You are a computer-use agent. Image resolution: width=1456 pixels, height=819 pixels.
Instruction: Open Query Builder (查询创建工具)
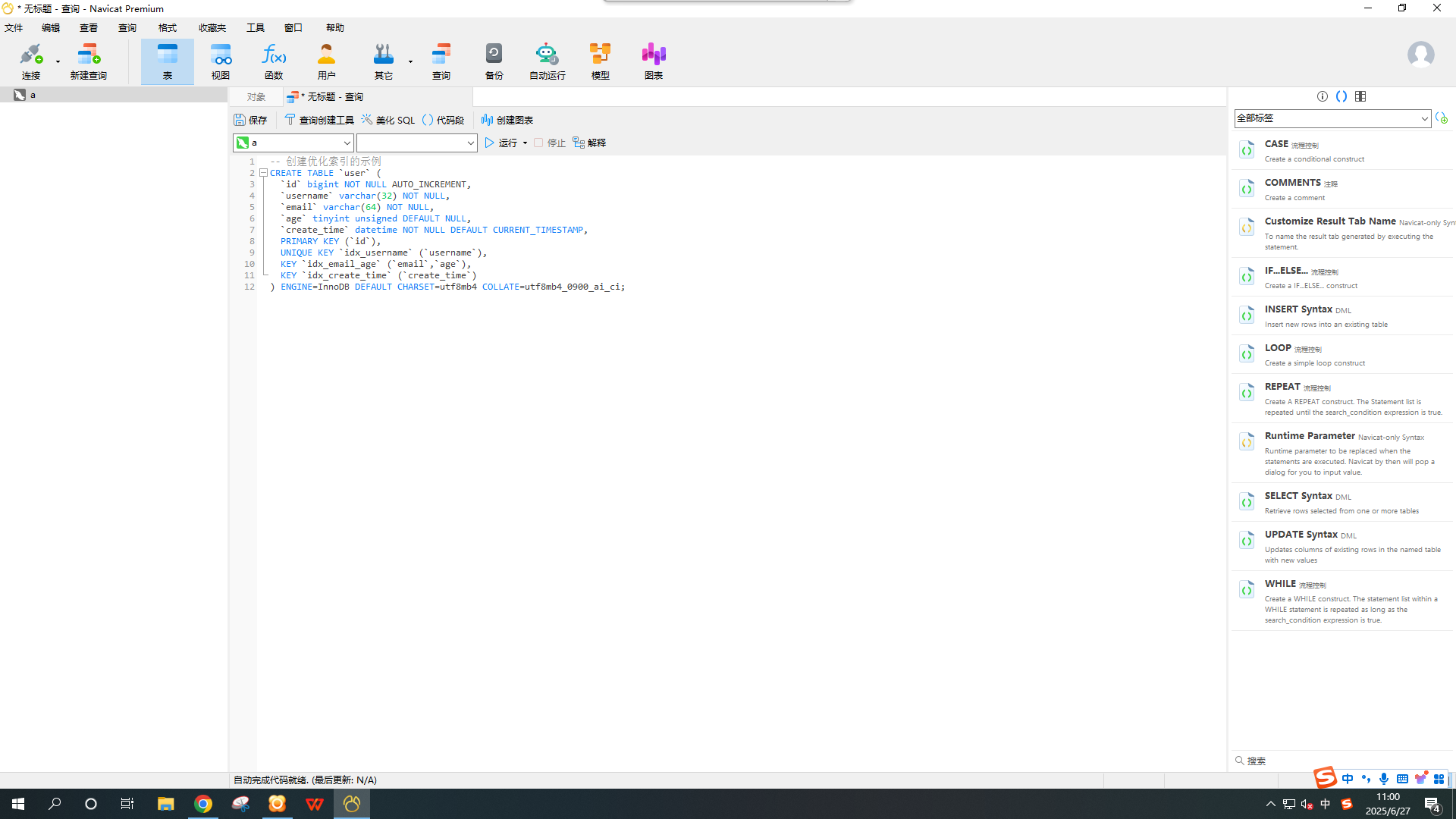319,120
